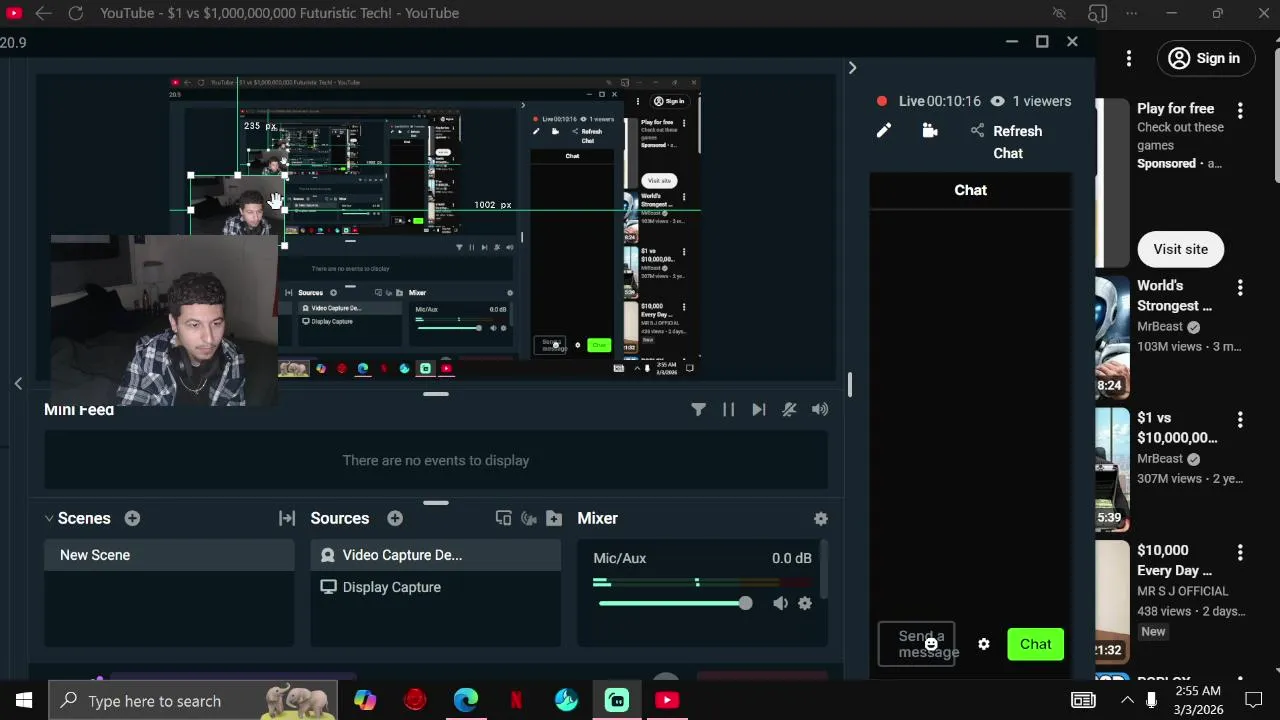The image size is (1280, 720).
Task: Click the Send a message field
Action: tap(916, 644)
